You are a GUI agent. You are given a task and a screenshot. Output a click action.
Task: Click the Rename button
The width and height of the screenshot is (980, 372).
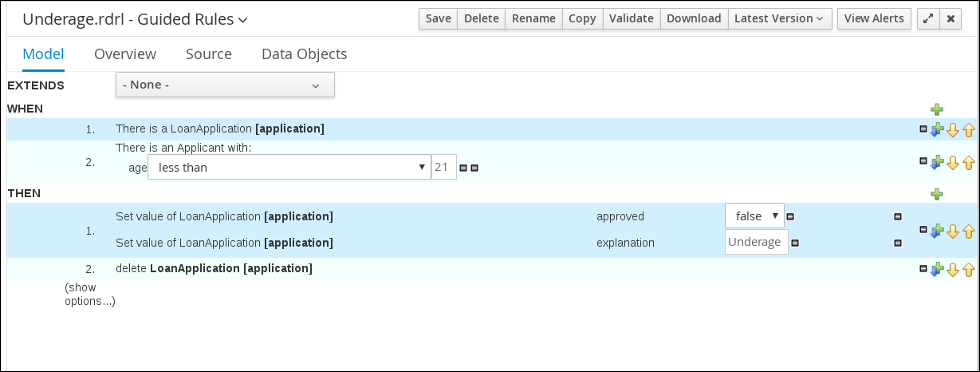534,19
